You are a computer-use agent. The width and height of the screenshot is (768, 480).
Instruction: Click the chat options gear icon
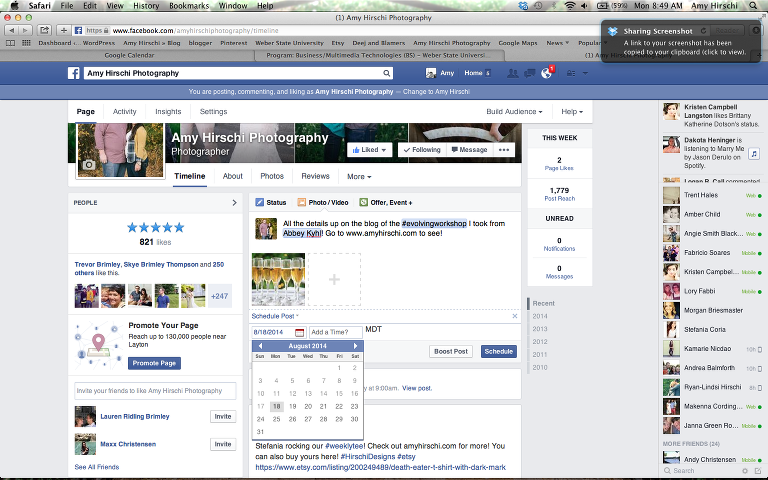747,471
